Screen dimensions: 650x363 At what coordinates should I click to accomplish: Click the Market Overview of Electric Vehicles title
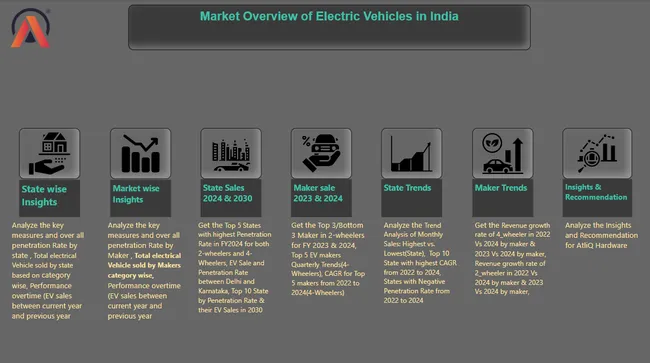(x=329, y=17)
